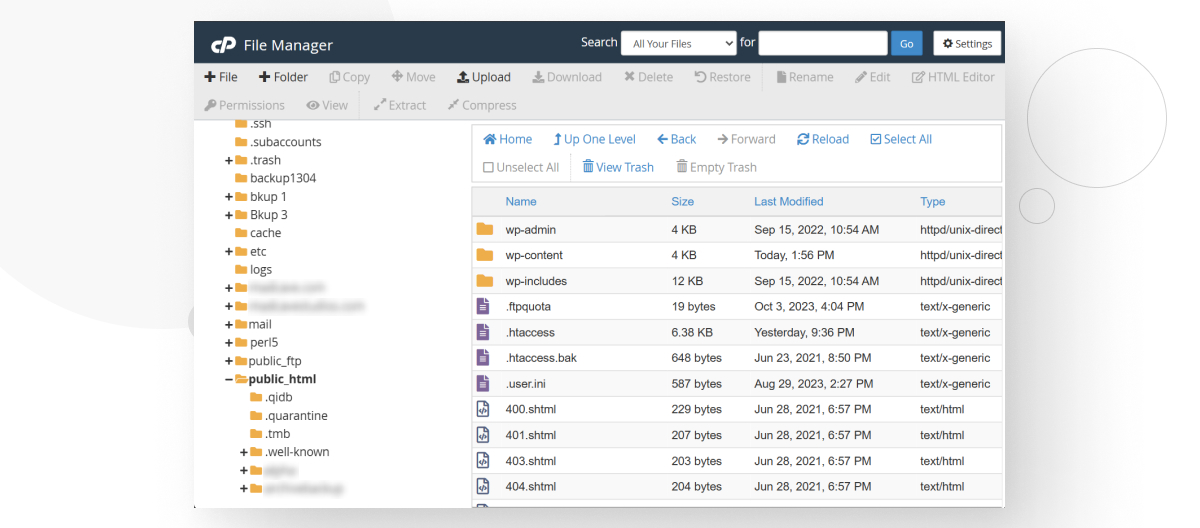Click the Reload icon

point(803,140)
